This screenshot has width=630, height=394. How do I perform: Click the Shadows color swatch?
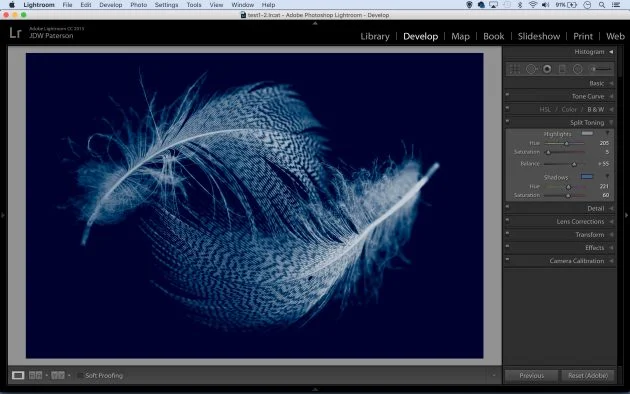pyautogui.click(x=587, y=176)
